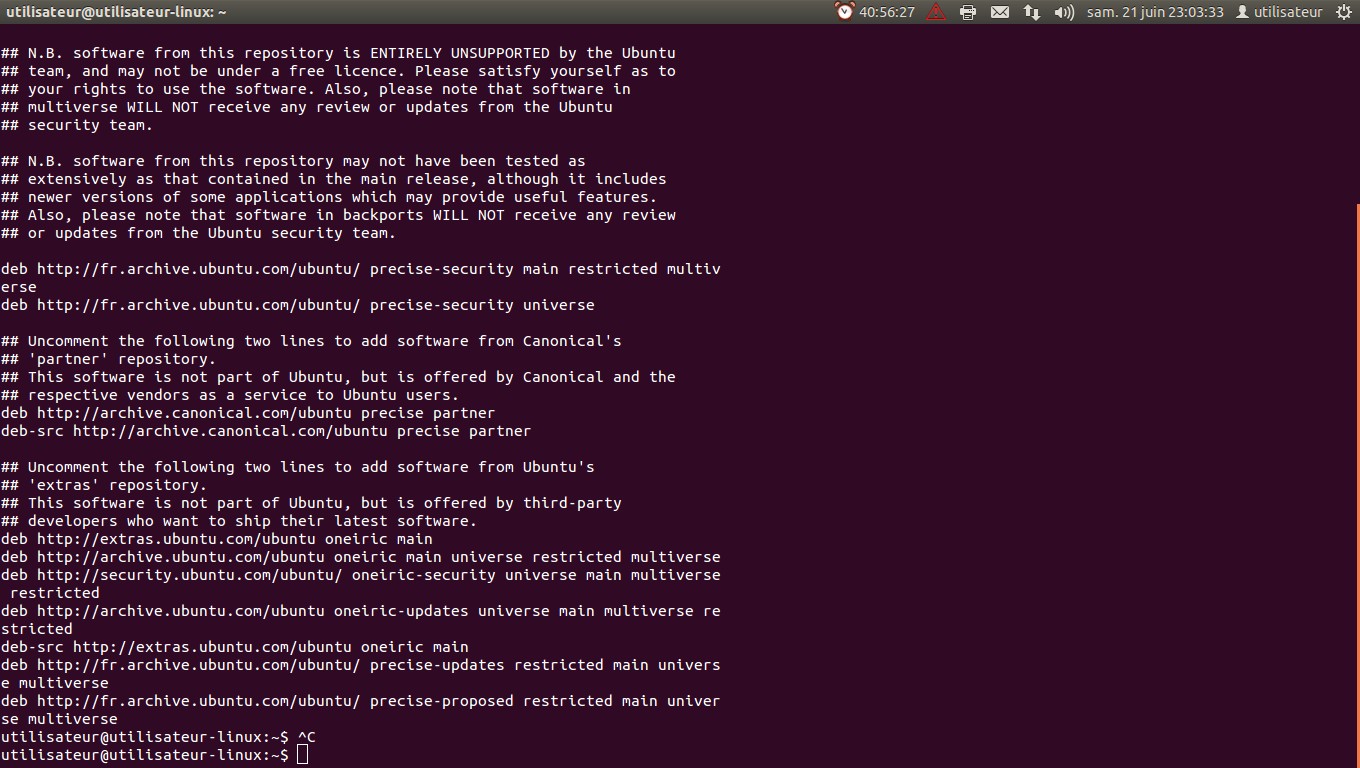Click the line 'newer versions of some applications'
The image size is (1360, 768).
tap(329, 197)
